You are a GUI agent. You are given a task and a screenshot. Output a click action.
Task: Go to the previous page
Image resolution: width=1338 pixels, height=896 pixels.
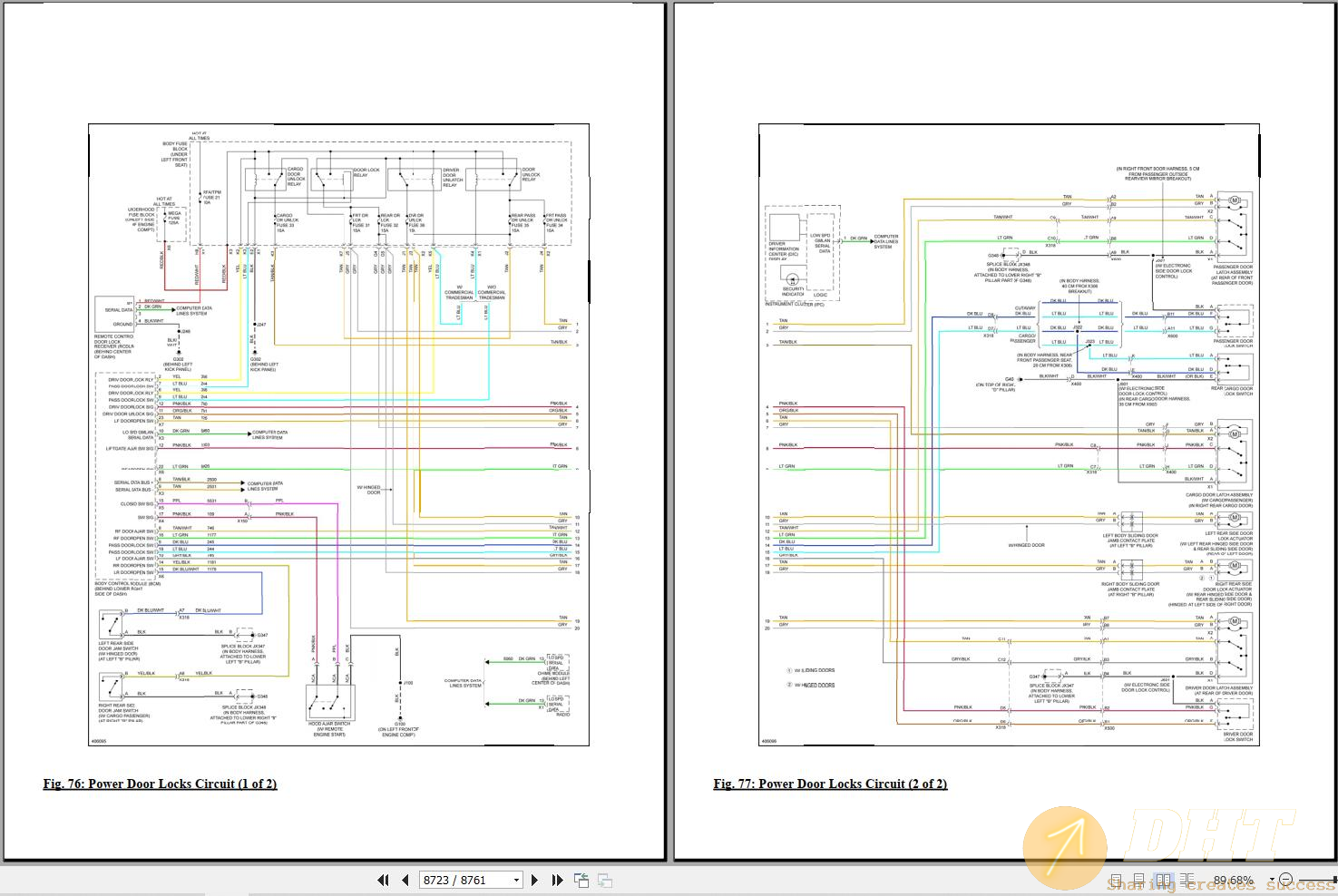pos(405,880)
